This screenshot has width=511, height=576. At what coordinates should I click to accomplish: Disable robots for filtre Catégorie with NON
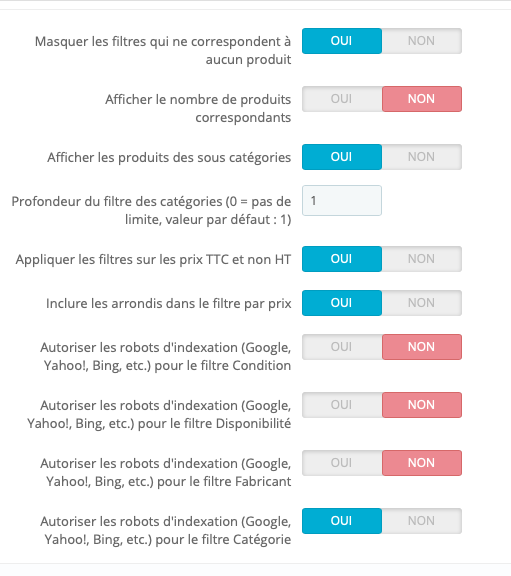coord(422,521)
